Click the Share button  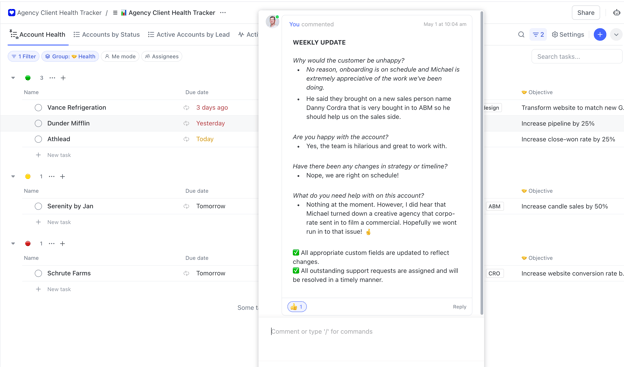click(585, 13)
